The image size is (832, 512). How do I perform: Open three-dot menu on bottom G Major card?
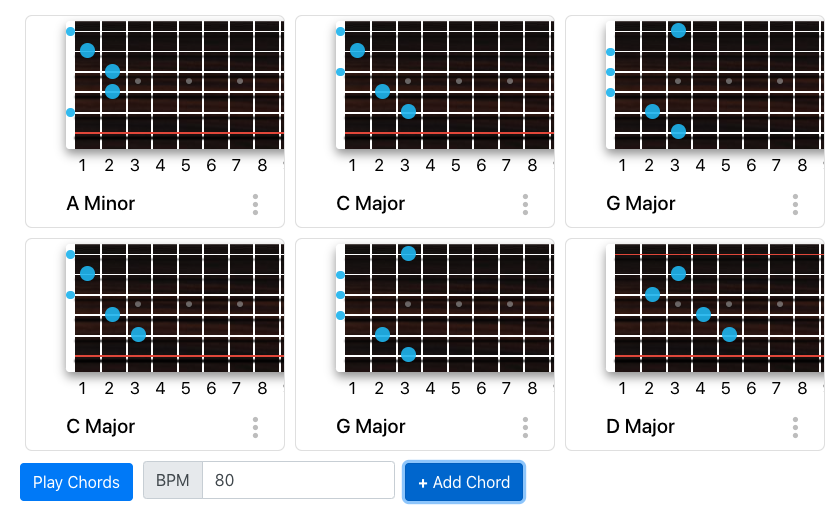point(525,427)
